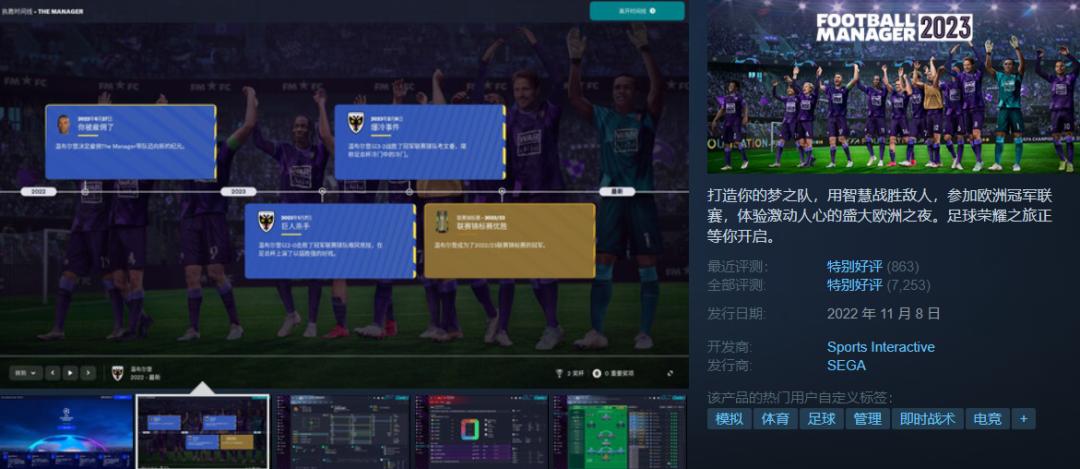Click the 即时战术 tag
The image size is (1080, 469).
tap(928, 419)
